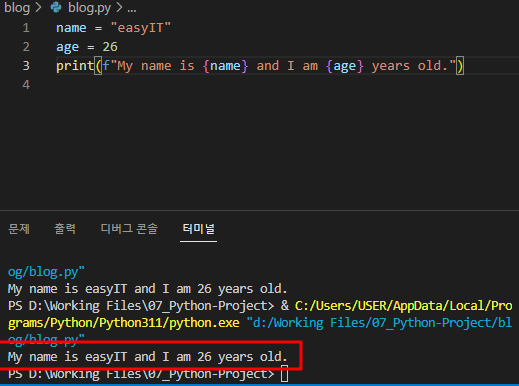Click the {name} placeholder in f-string
Viewport: 519px width, 386px height.
click(x=226, y=66)
